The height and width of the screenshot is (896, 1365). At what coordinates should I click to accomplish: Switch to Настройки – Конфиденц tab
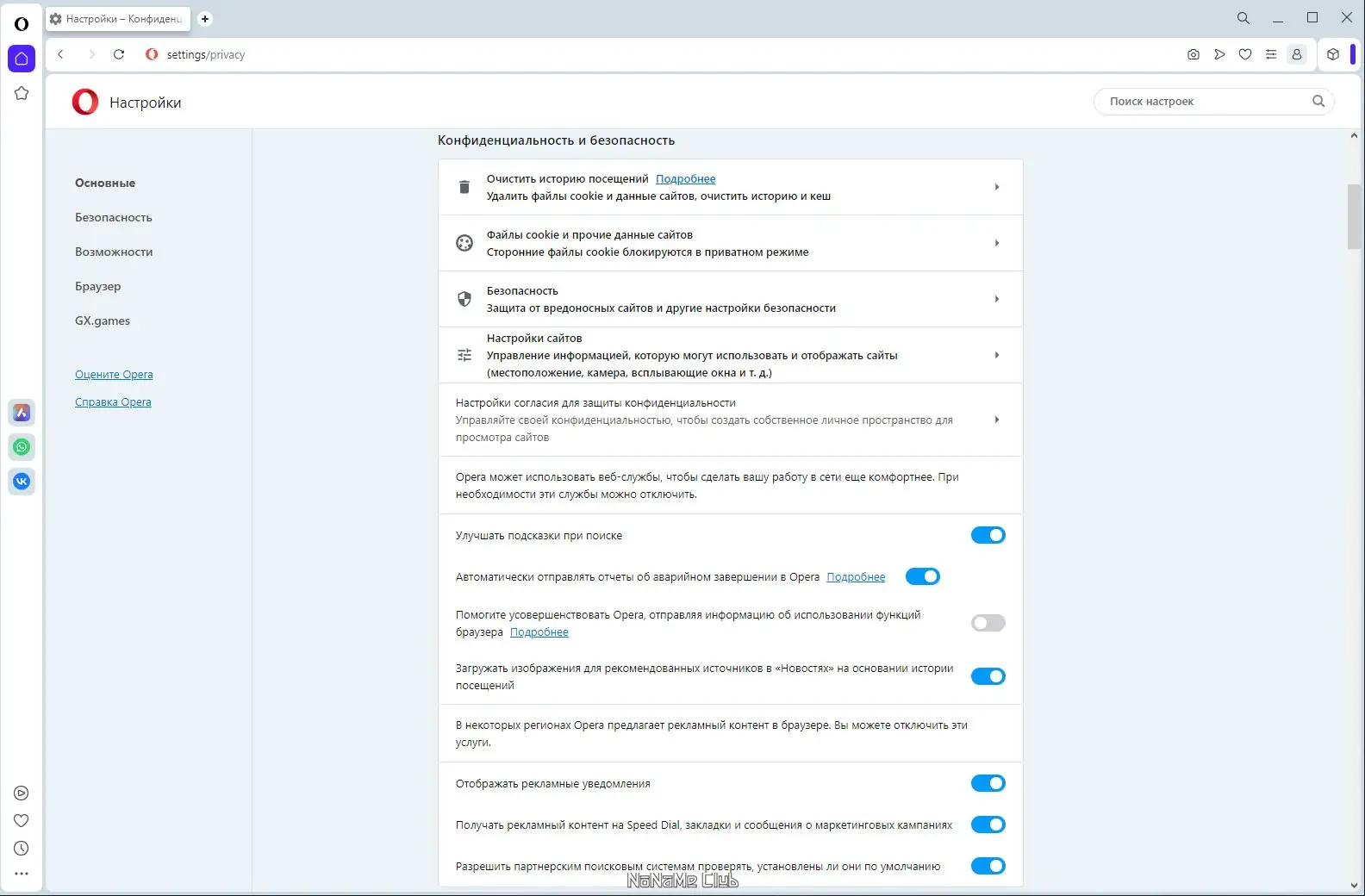[x=118, y=19]
